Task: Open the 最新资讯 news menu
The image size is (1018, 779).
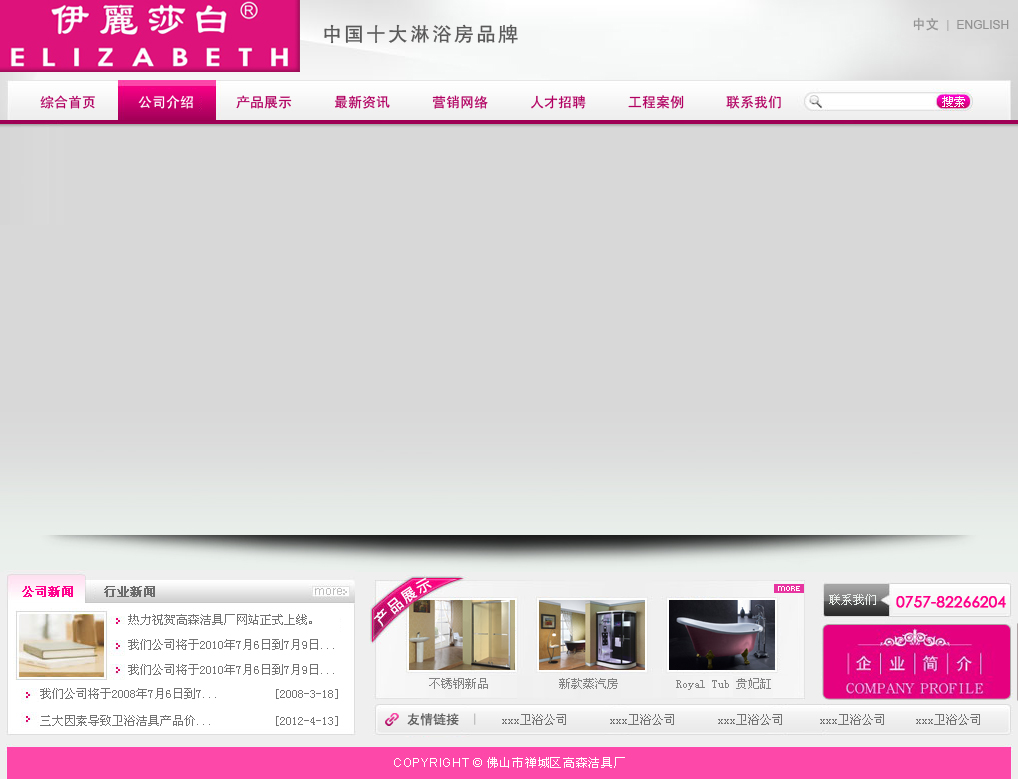Action: pos(362,102)
